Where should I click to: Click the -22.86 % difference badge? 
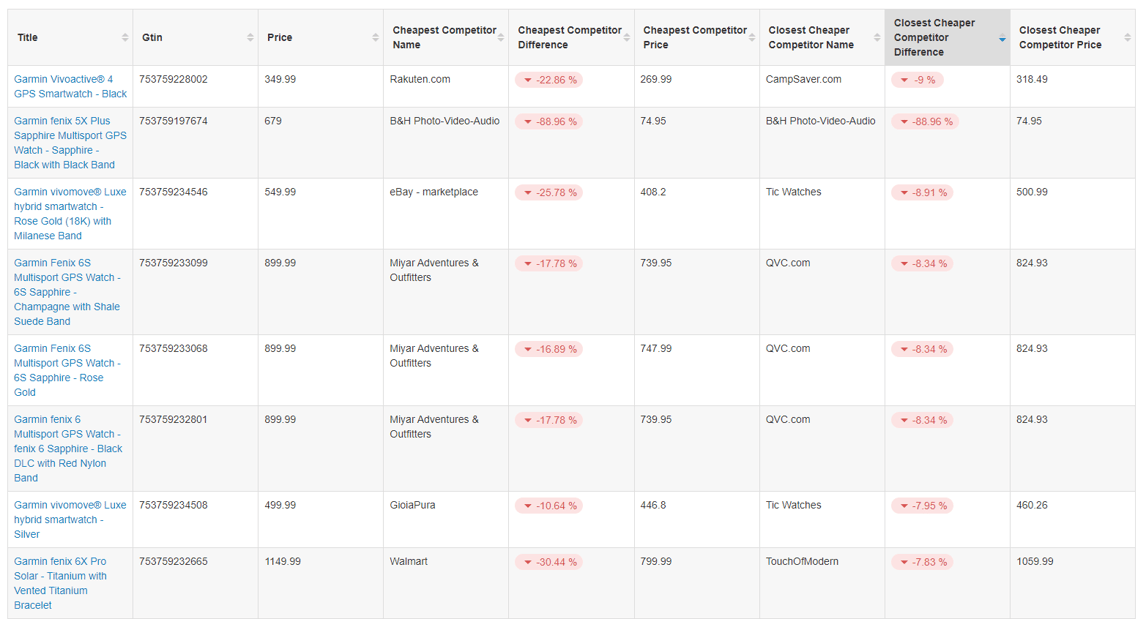pyautogui.click(x=548, y=80)
